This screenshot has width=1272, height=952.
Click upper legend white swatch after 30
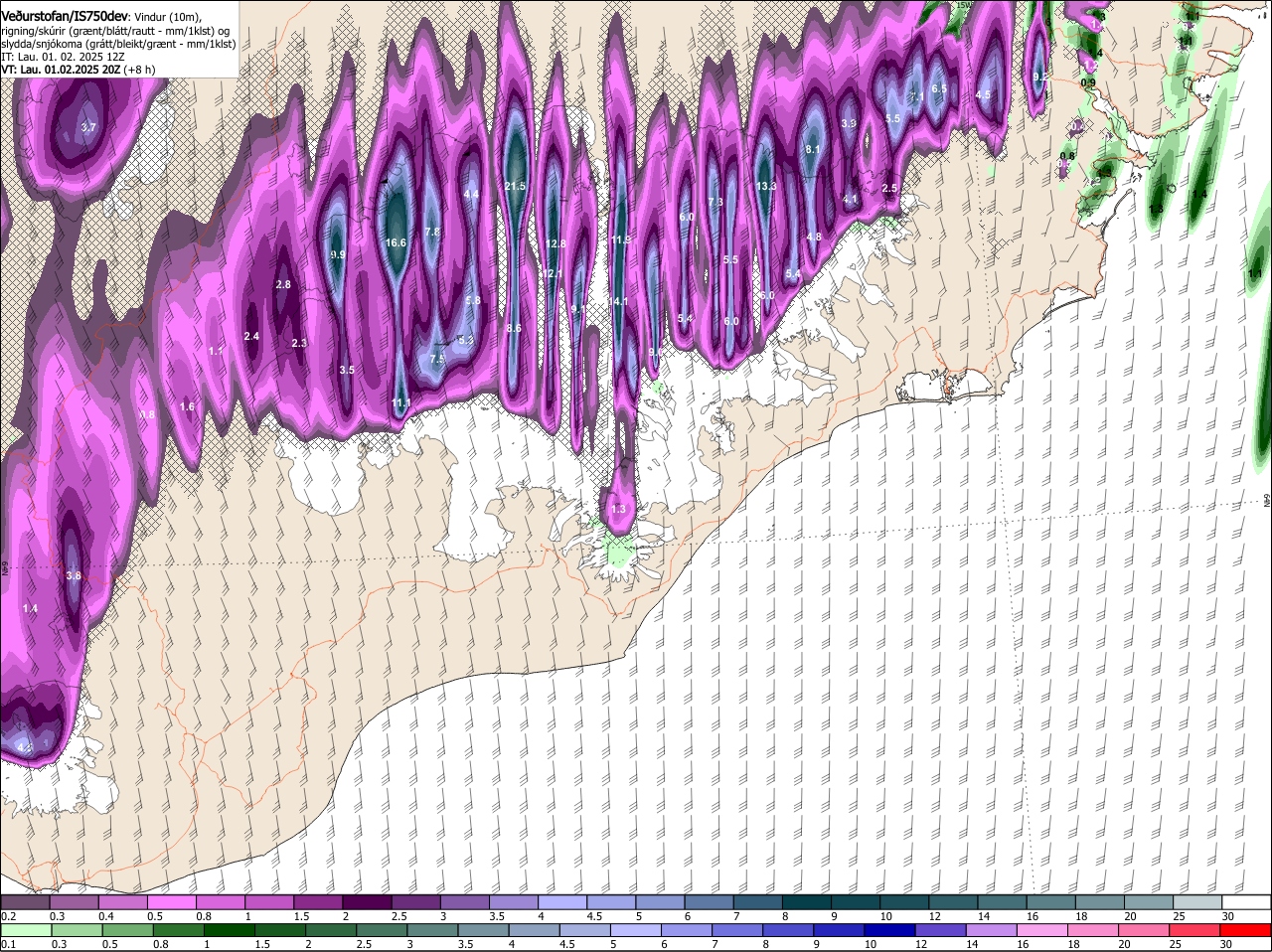click(x=1247, y=901)
